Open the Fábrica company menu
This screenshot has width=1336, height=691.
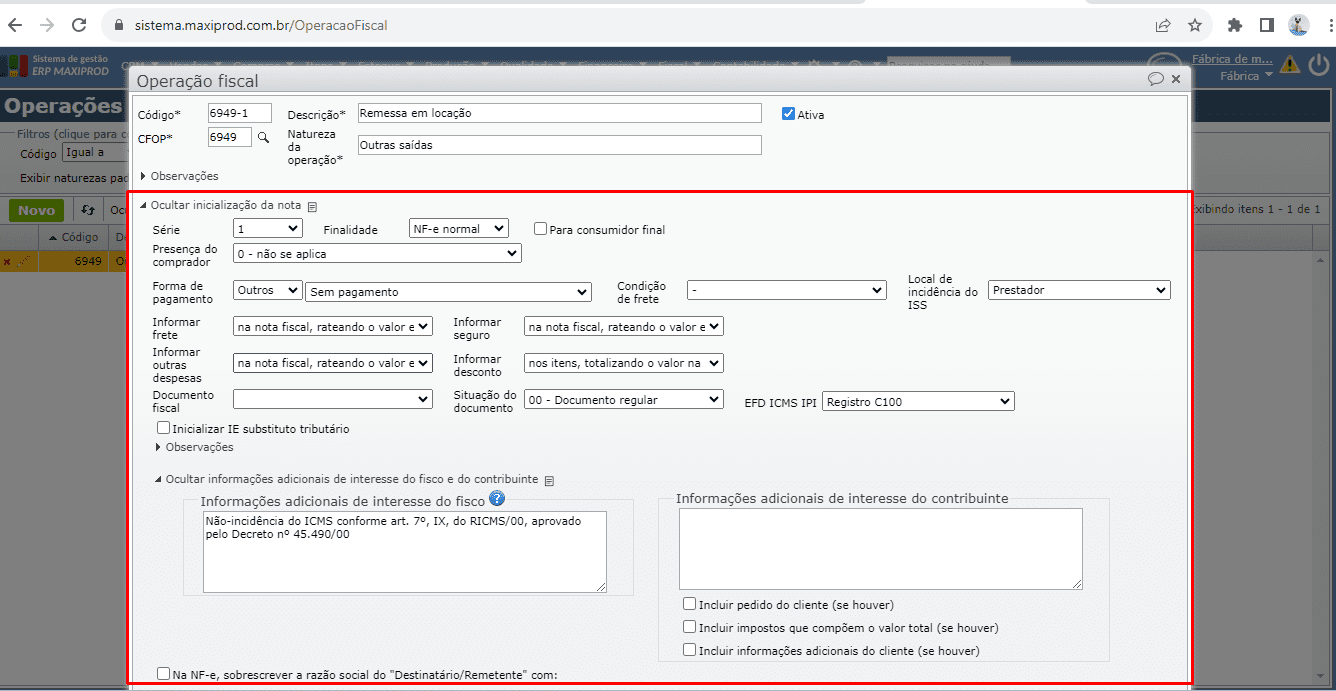[1246, 75]
